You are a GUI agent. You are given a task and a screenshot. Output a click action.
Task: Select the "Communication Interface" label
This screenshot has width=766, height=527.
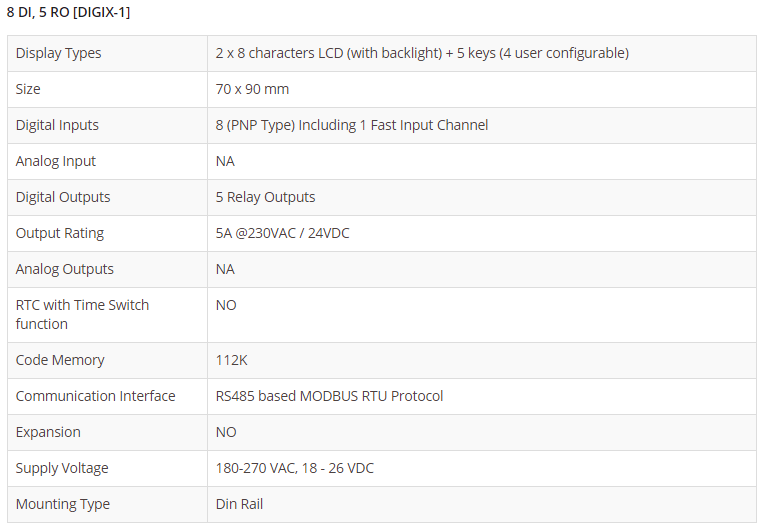pos(95,396)
